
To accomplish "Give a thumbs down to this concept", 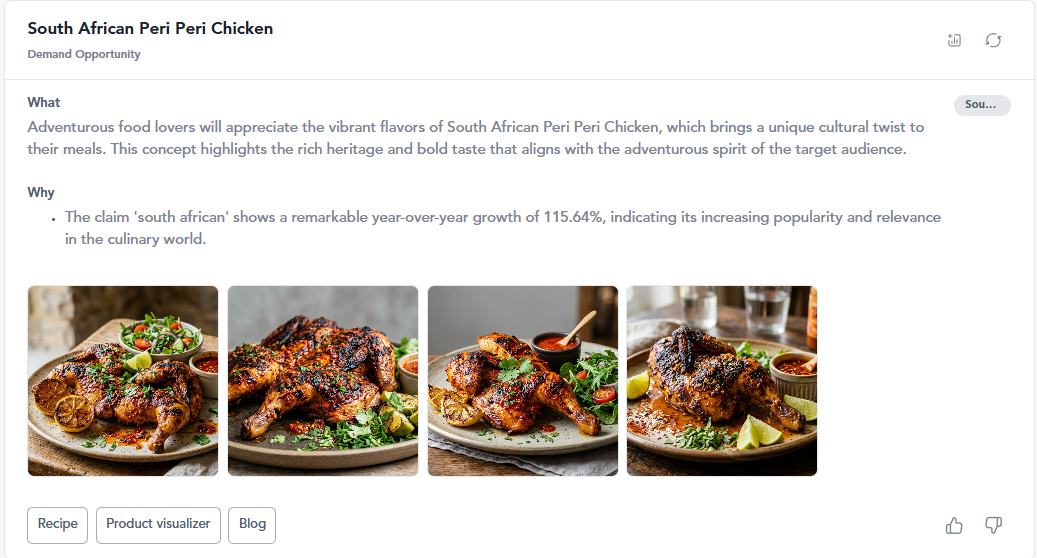I will click(993, 526).
